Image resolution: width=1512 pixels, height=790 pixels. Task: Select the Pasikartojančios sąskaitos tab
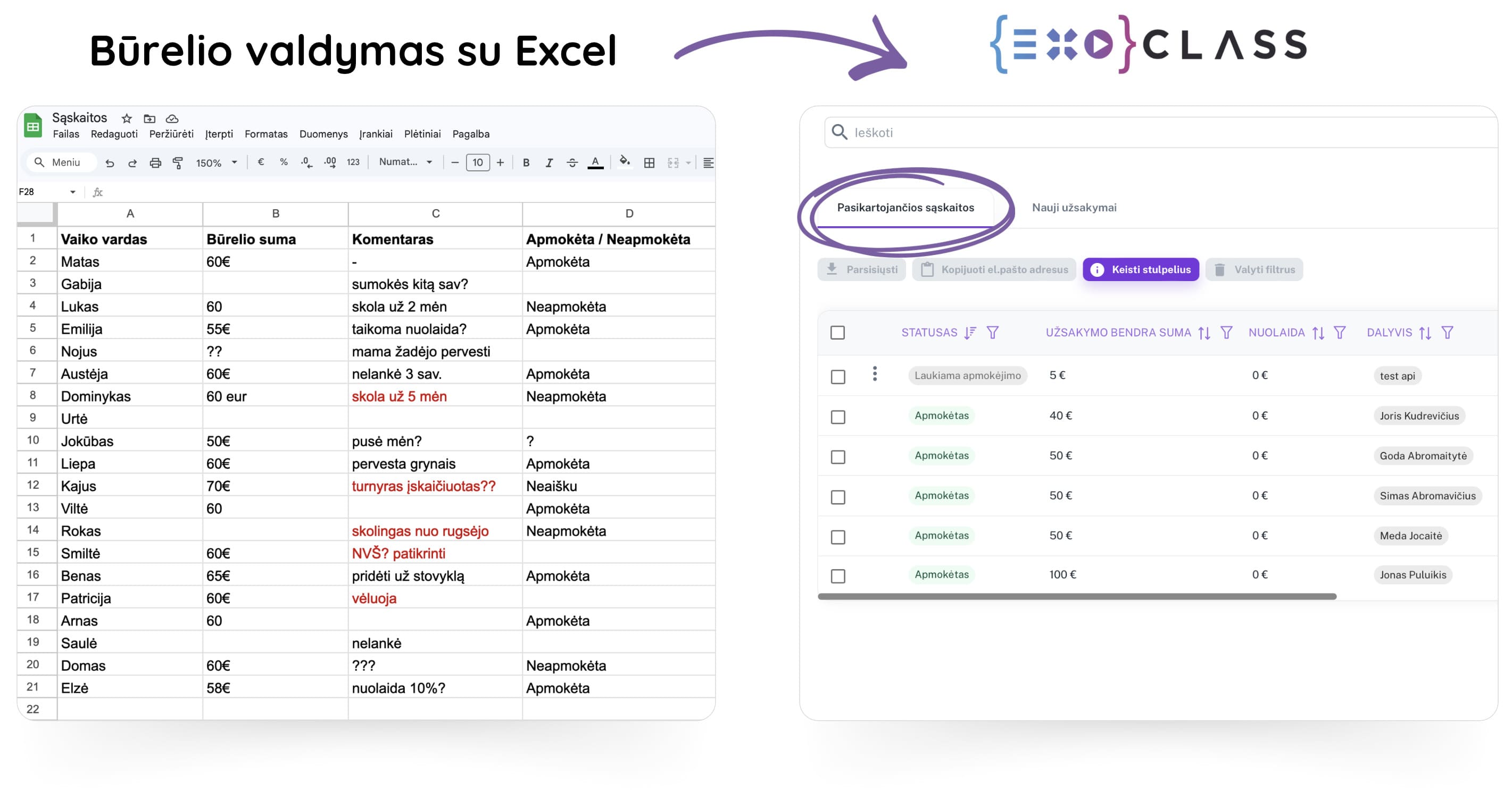tap(905, 207)
